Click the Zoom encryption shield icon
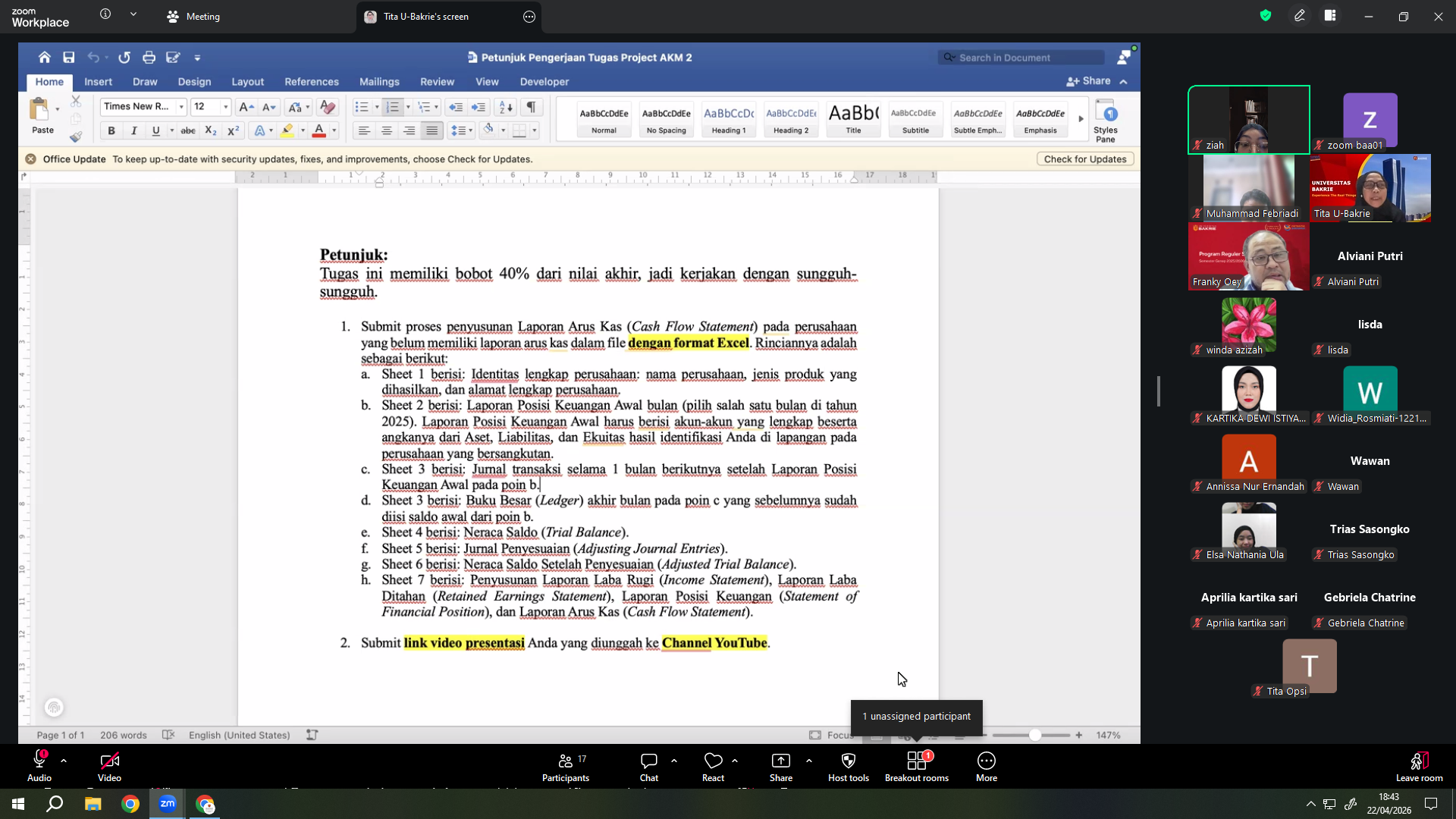 click(x=1266, y=15)
